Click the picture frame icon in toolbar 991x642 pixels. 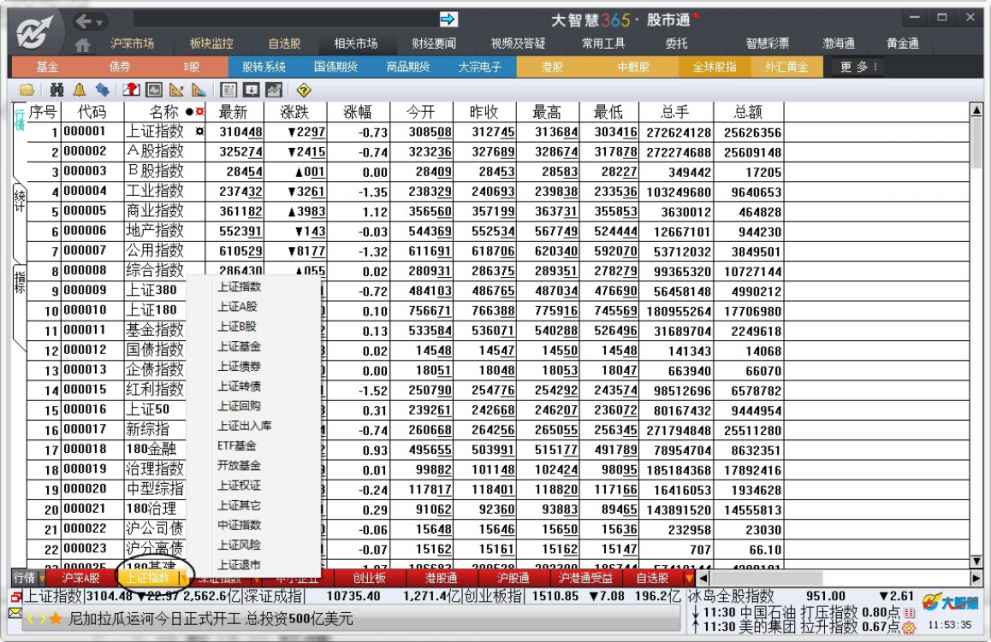pos(154,90)
